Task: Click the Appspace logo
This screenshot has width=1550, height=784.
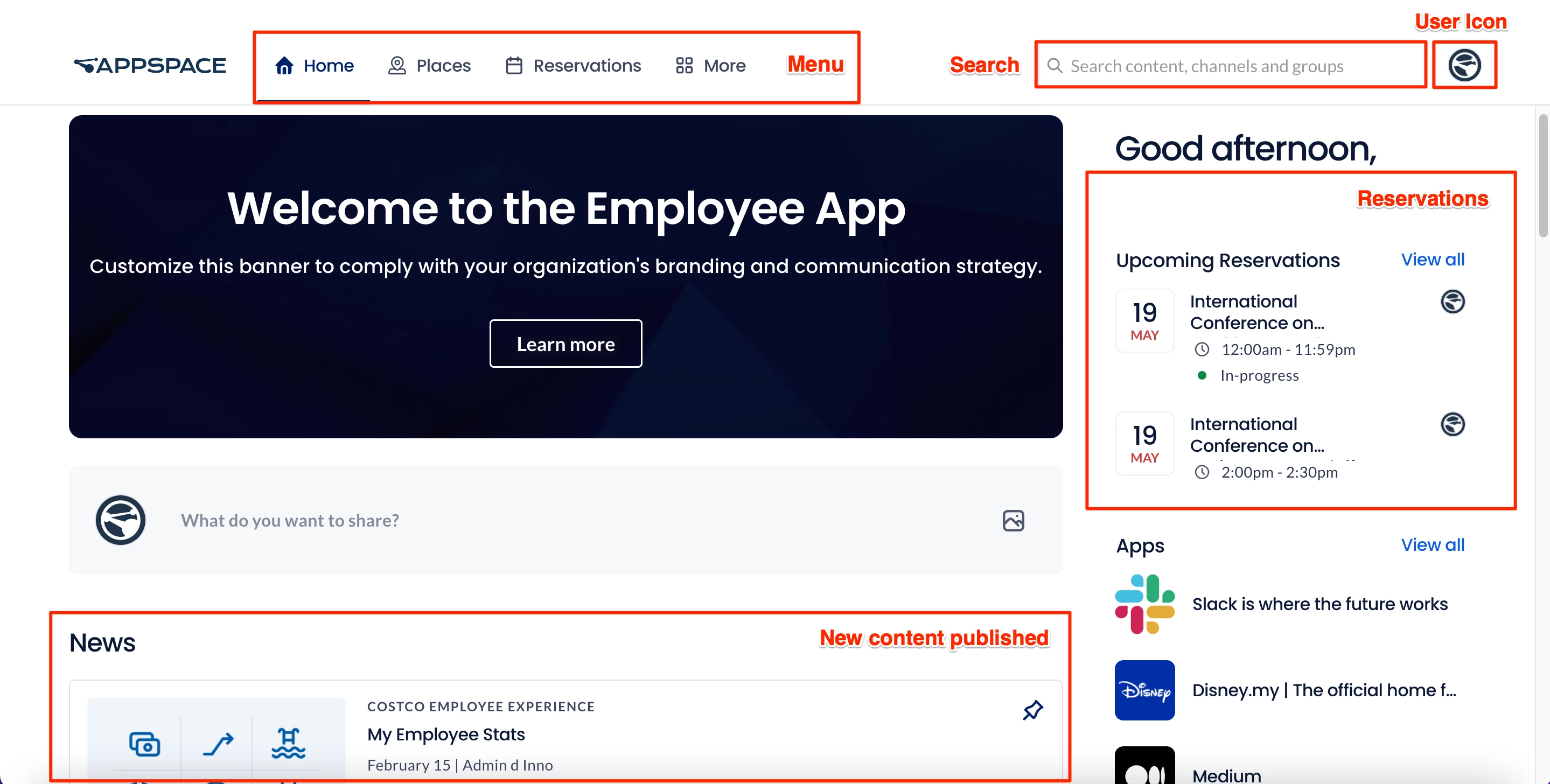Action: (x=150, y=65)
